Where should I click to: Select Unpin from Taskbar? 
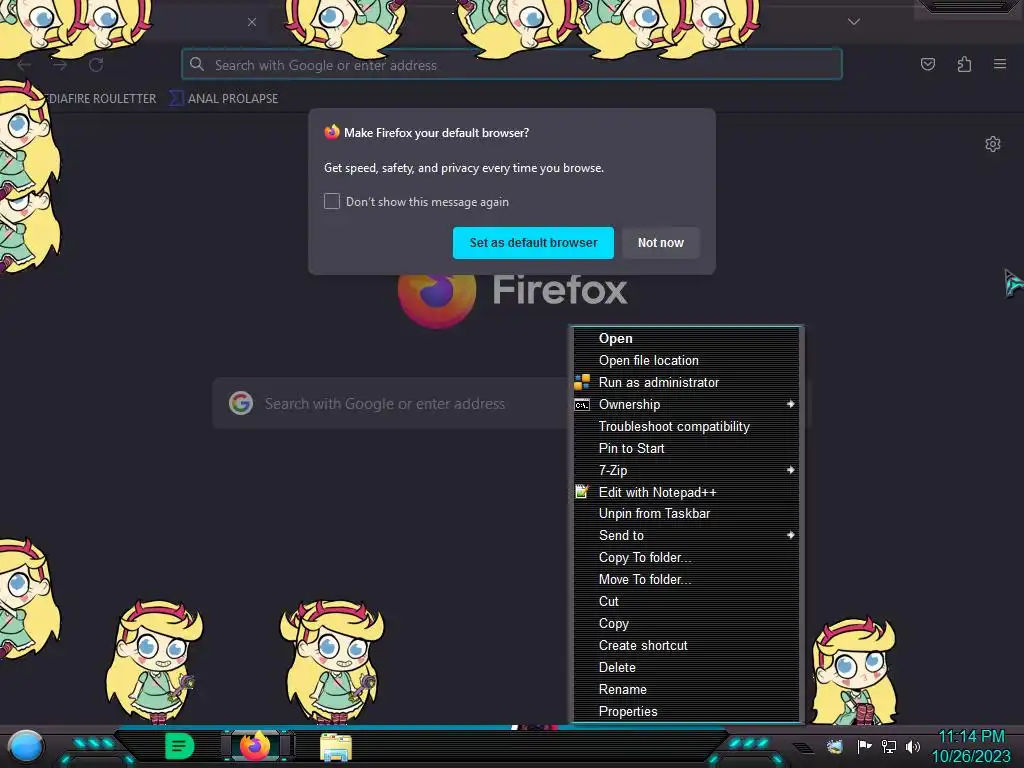coord(686,513)
